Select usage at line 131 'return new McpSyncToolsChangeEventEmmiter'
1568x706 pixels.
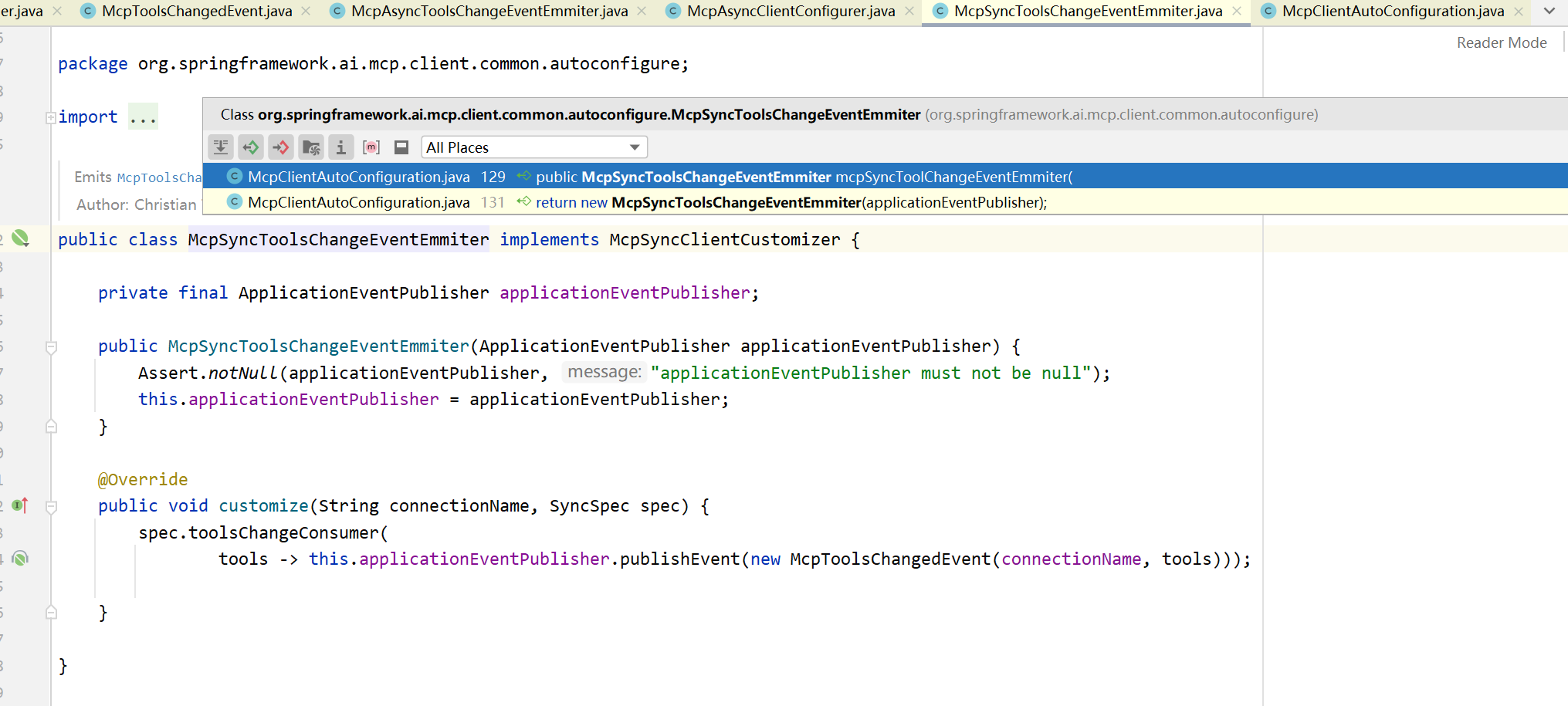[885, 202]
